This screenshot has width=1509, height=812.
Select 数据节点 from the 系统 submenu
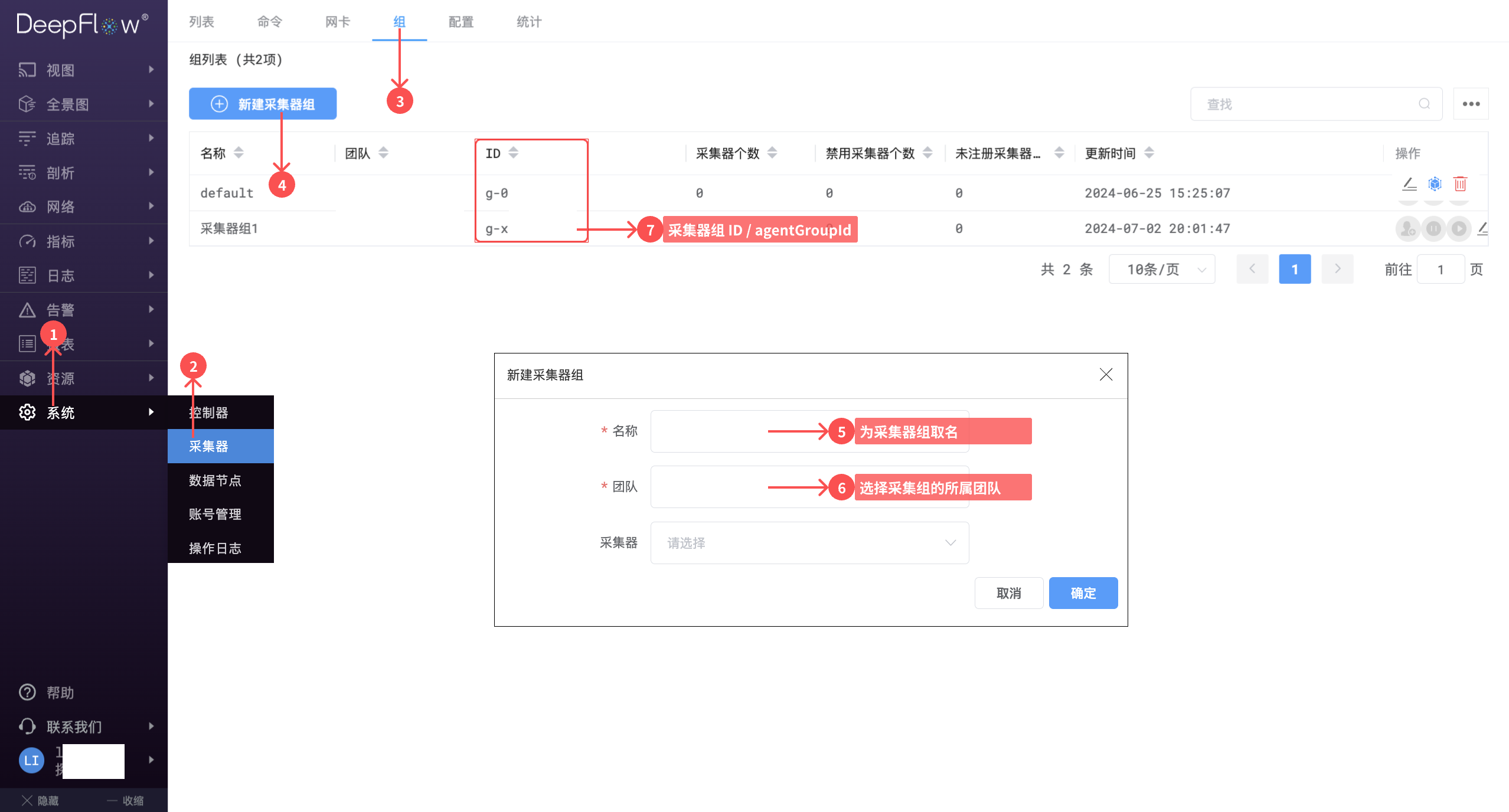[x=215, y=480]
